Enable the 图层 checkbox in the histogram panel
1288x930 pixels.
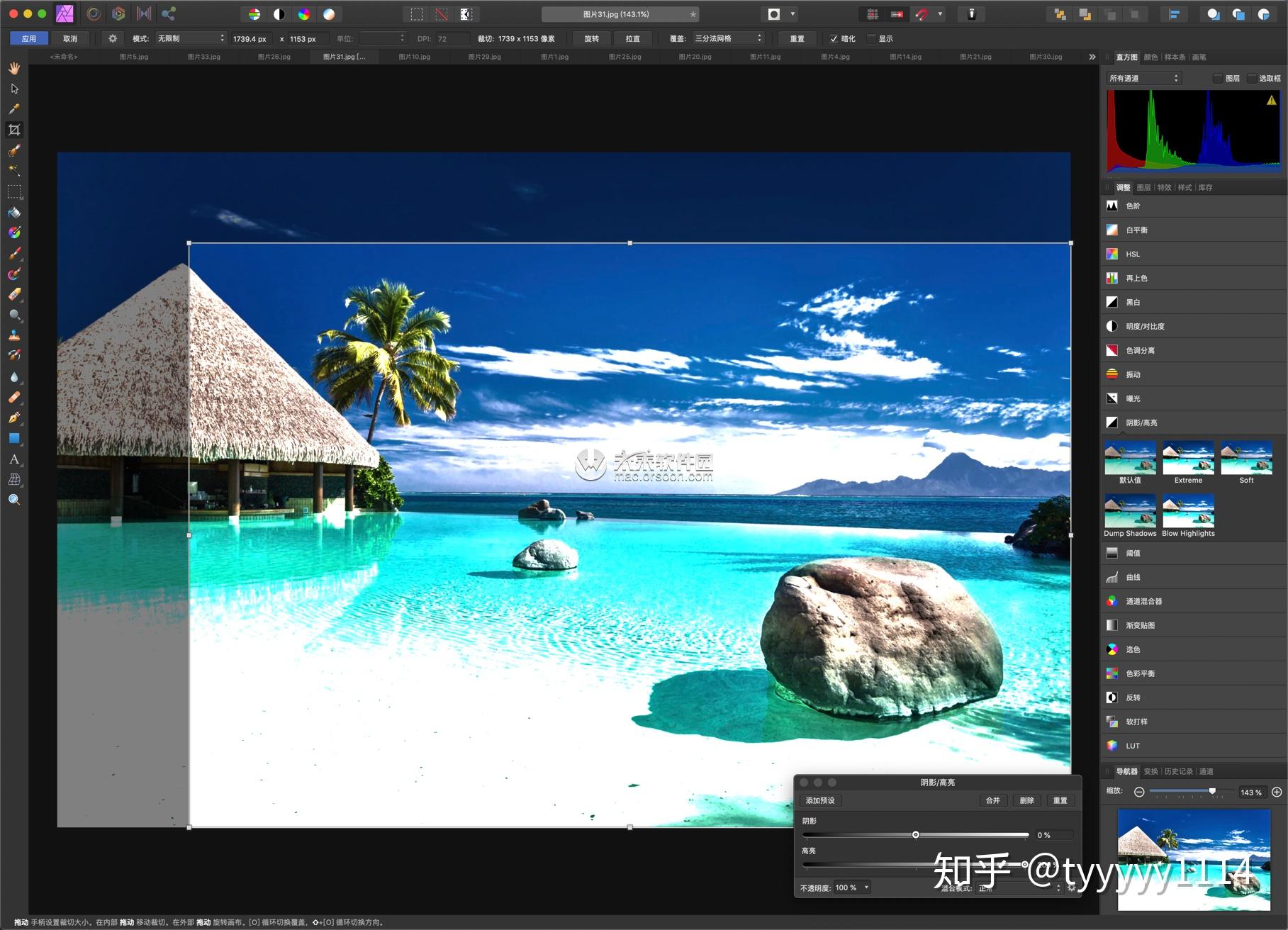click(x=1219, y=78)
